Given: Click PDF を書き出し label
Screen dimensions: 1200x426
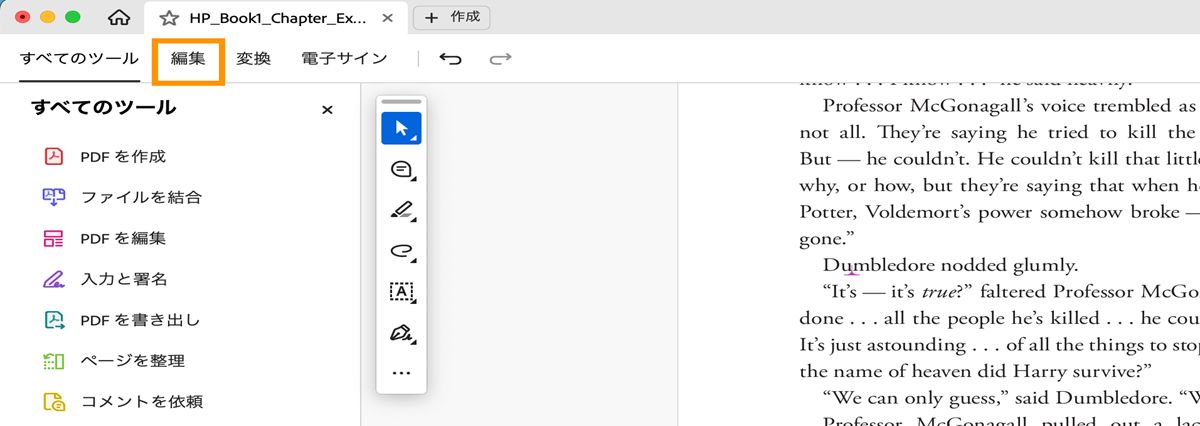Looking at the screenshot, I should click(141, 320).
